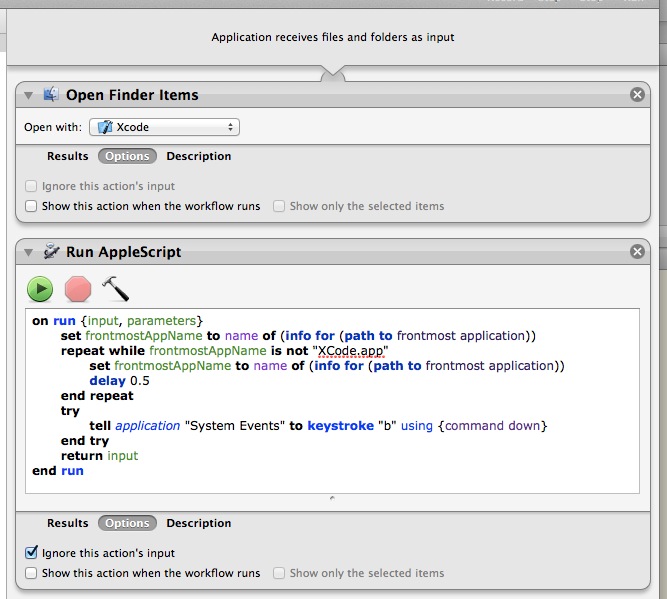
Task: Click the AppleScript icon in Run AppleScript header
Action: 51,251
